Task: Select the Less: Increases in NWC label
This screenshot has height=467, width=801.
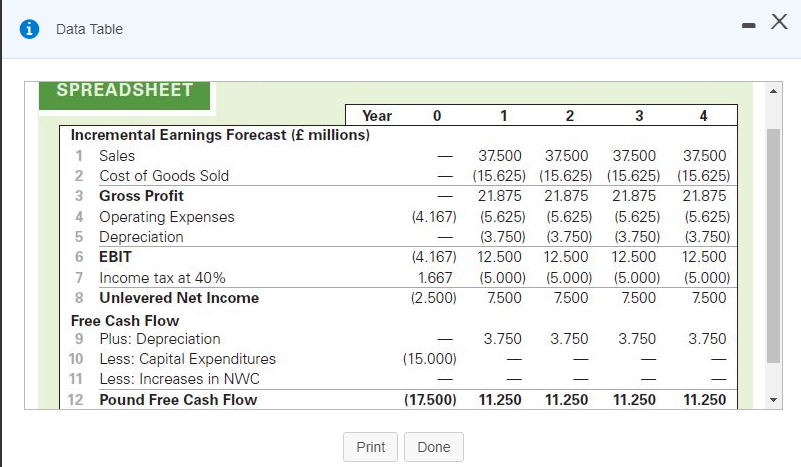Action: coord(179,379)
